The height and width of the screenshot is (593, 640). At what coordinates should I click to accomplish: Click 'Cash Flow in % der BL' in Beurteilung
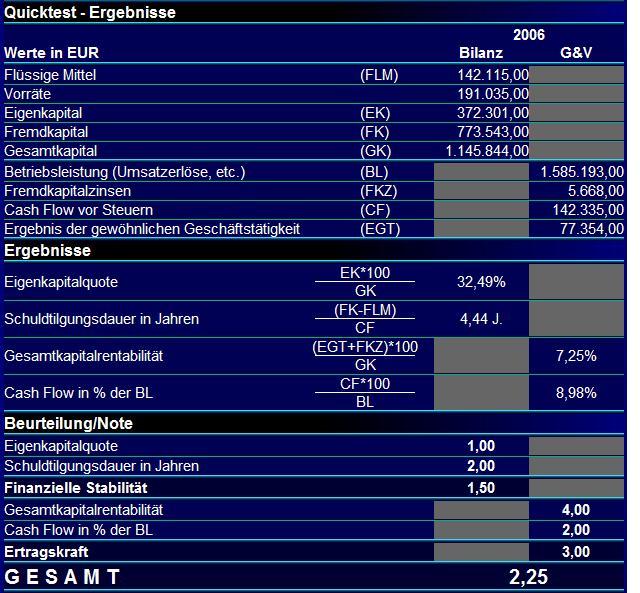[79, 530]
